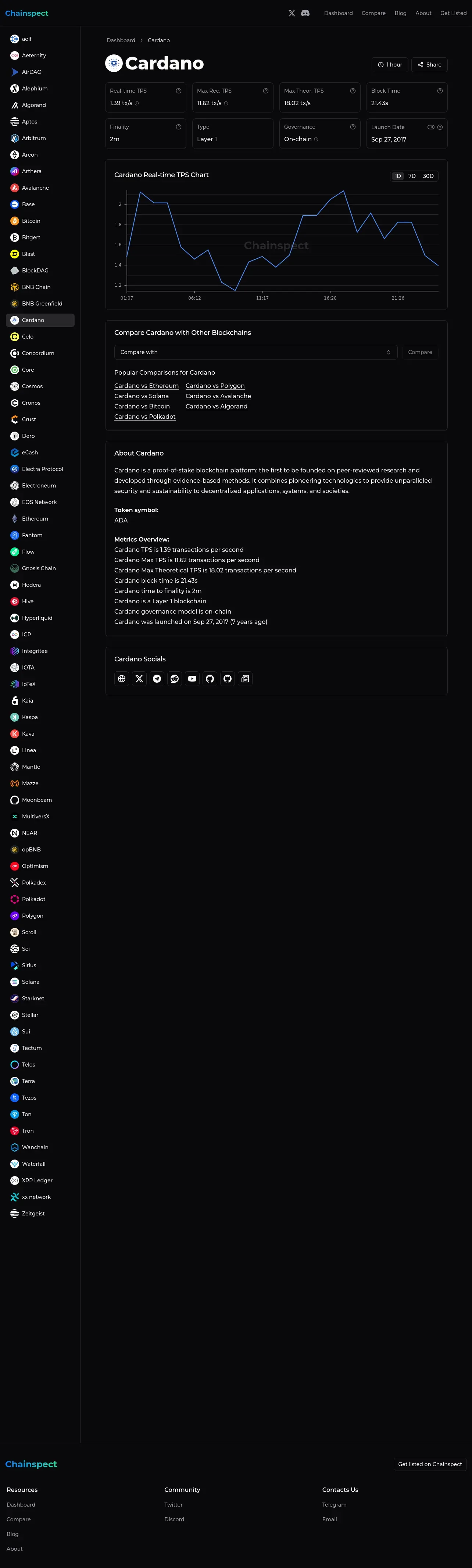The width and height of the screenshot is (472, 1568).
Task: Go to Dashboard in the breadcrumb
Action: [121, 40]
